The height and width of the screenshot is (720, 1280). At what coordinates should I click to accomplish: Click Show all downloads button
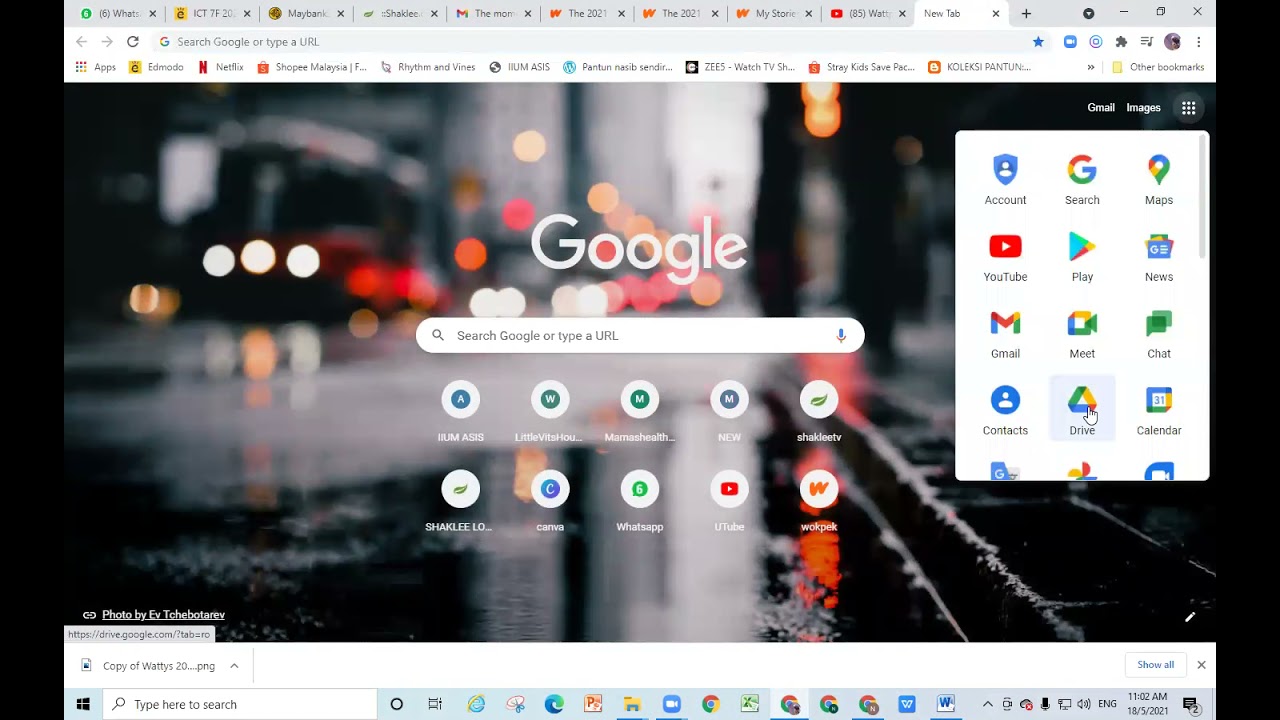click(1155, 665)
